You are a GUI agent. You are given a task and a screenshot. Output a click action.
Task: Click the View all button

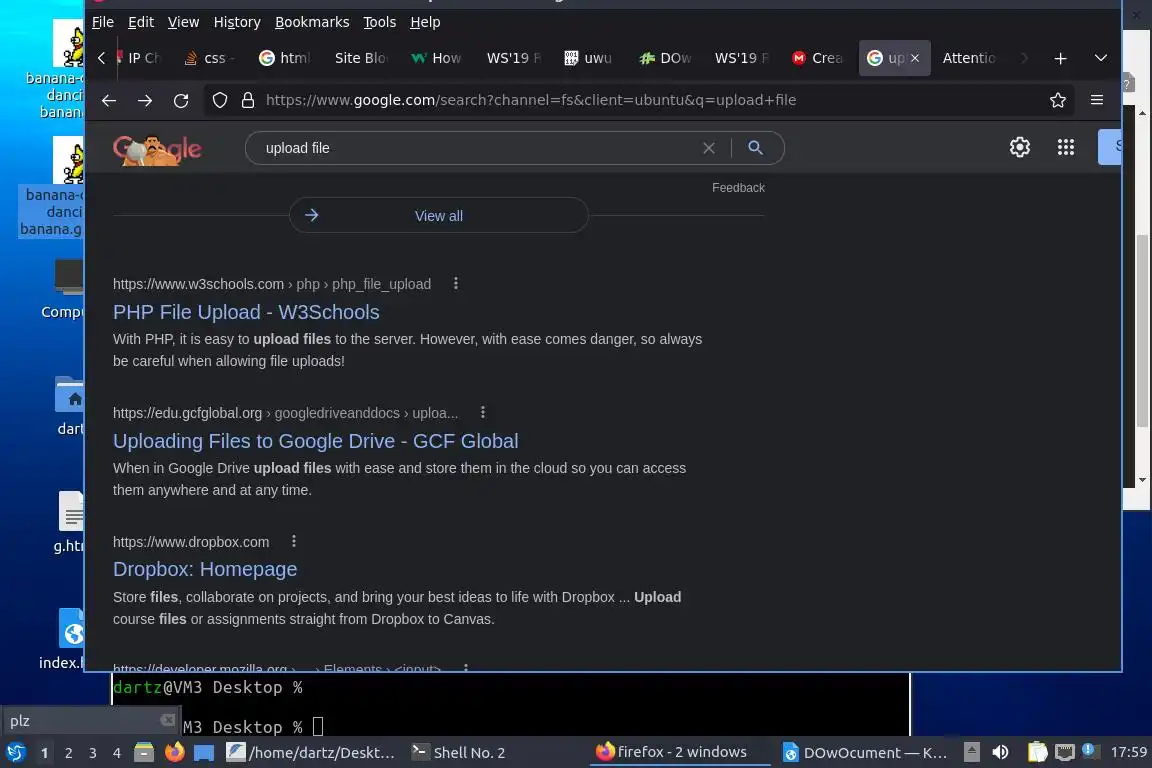click(439, 216)
